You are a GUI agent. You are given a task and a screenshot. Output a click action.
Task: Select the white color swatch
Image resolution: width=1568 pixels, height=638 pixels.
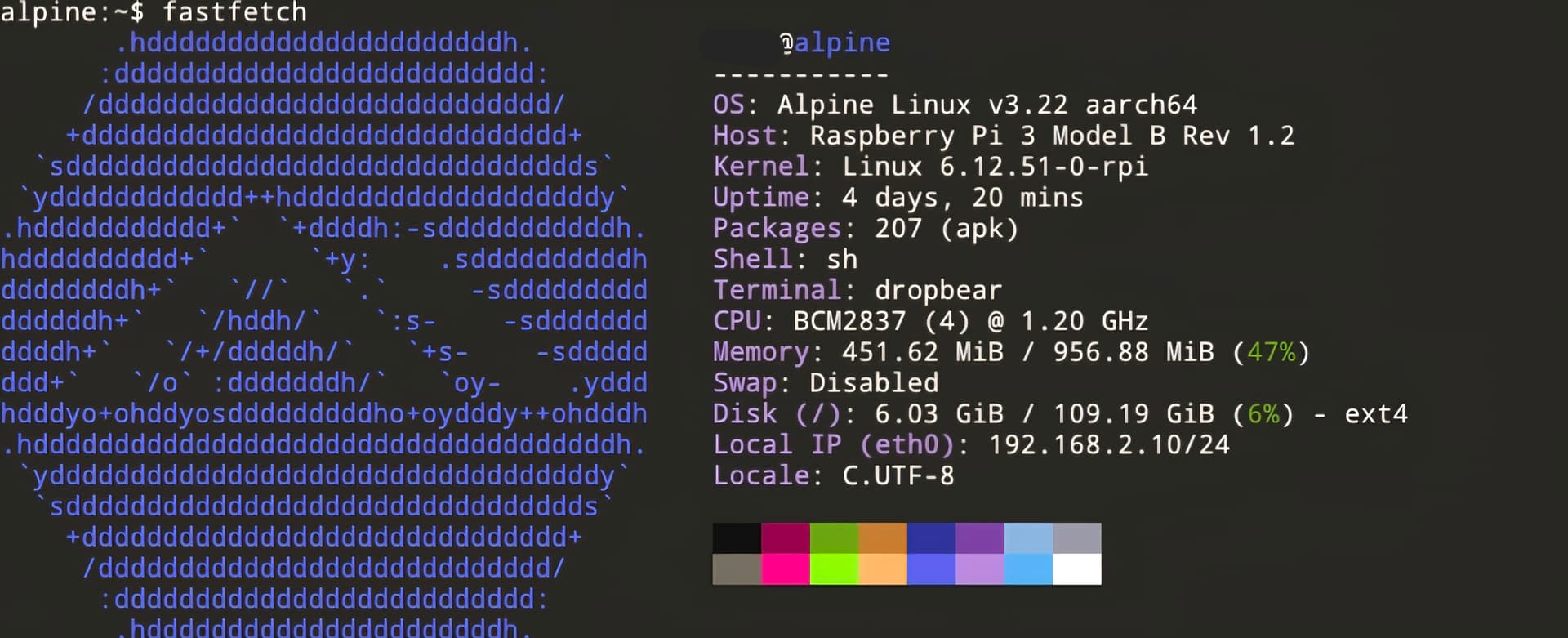pos(1076,569)
